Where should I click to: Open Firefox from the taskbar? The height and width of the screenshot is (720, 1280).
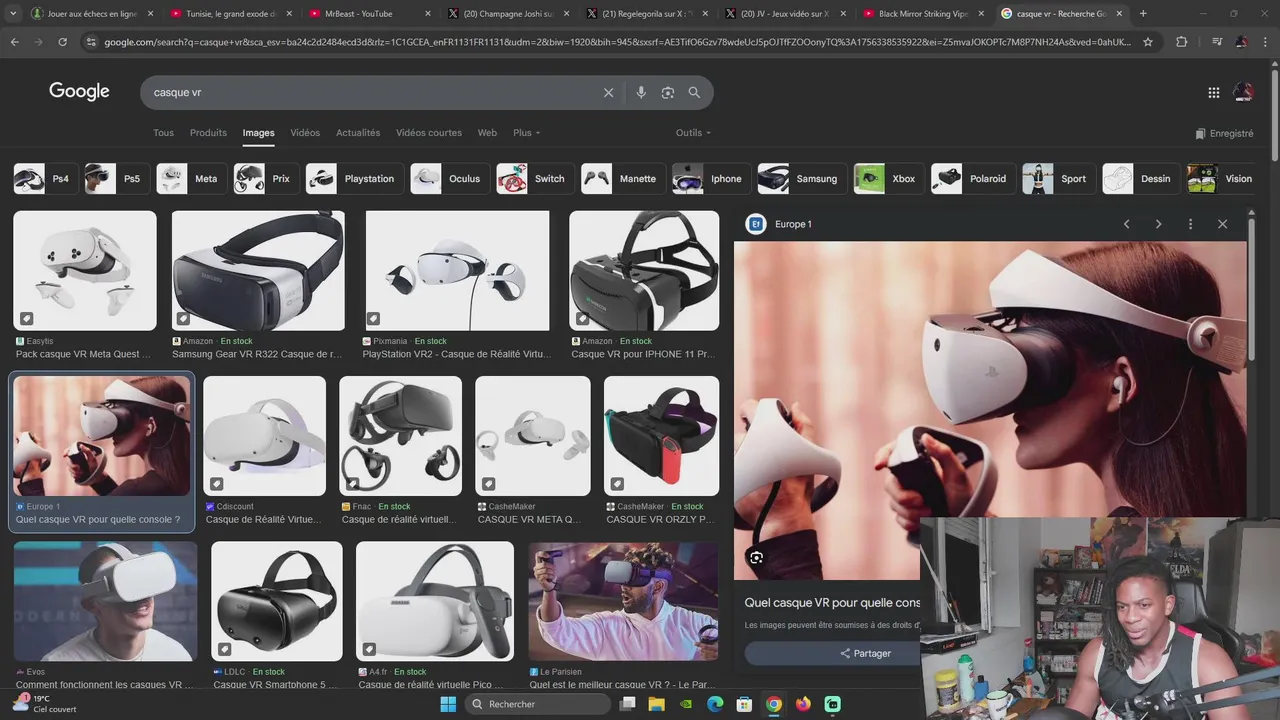point(803,704)
